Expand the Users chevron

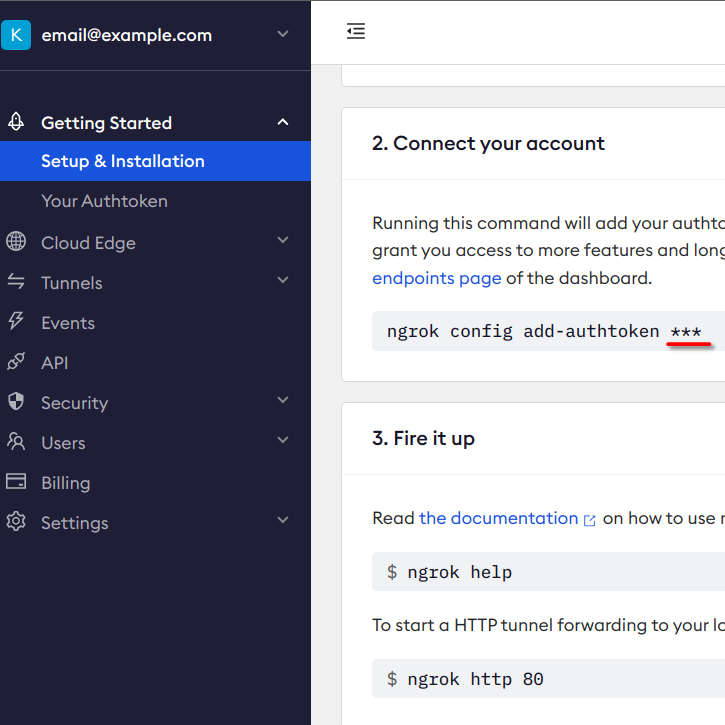(x=283, y=440)
